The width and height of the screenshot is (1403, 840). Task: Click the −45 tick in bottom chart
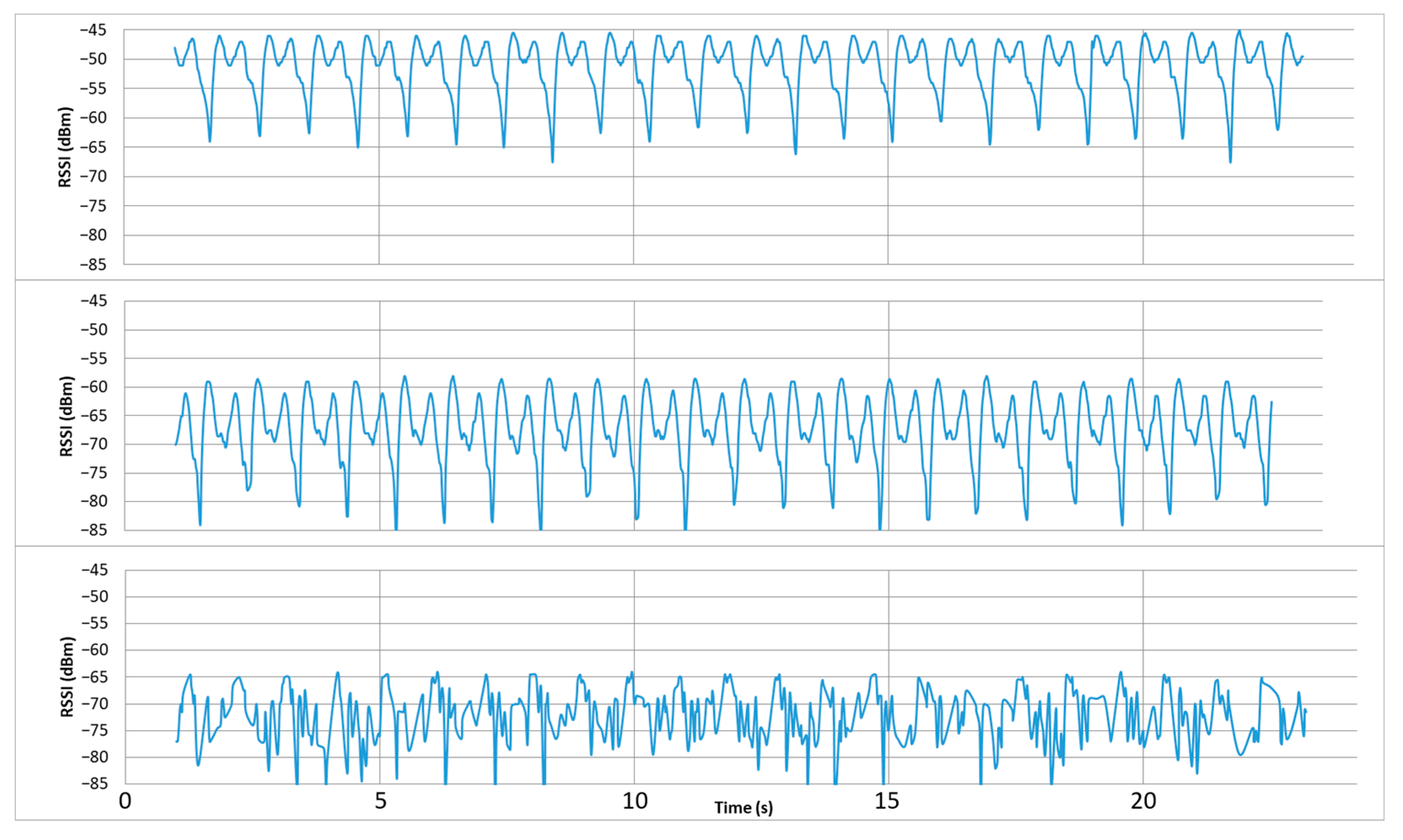coord(94,570)
